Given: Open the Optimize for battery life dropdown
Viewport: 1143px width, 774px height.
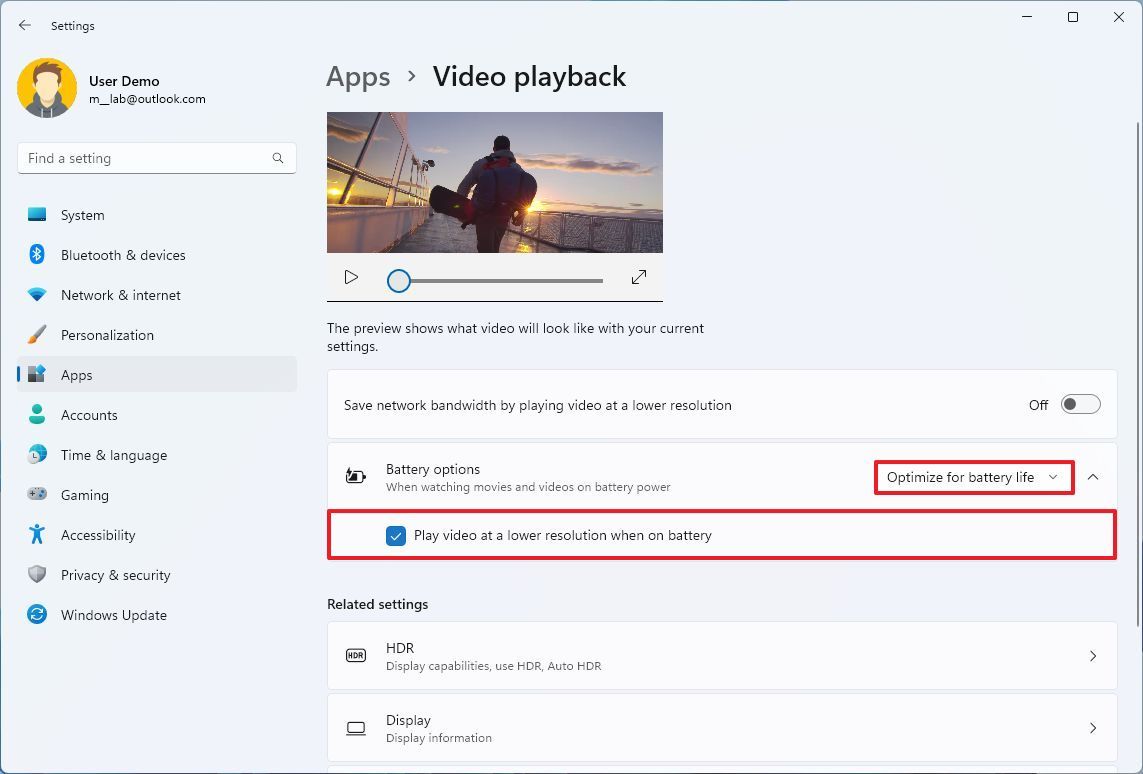Looking at the screenshot, I should [x=972, y=477].
